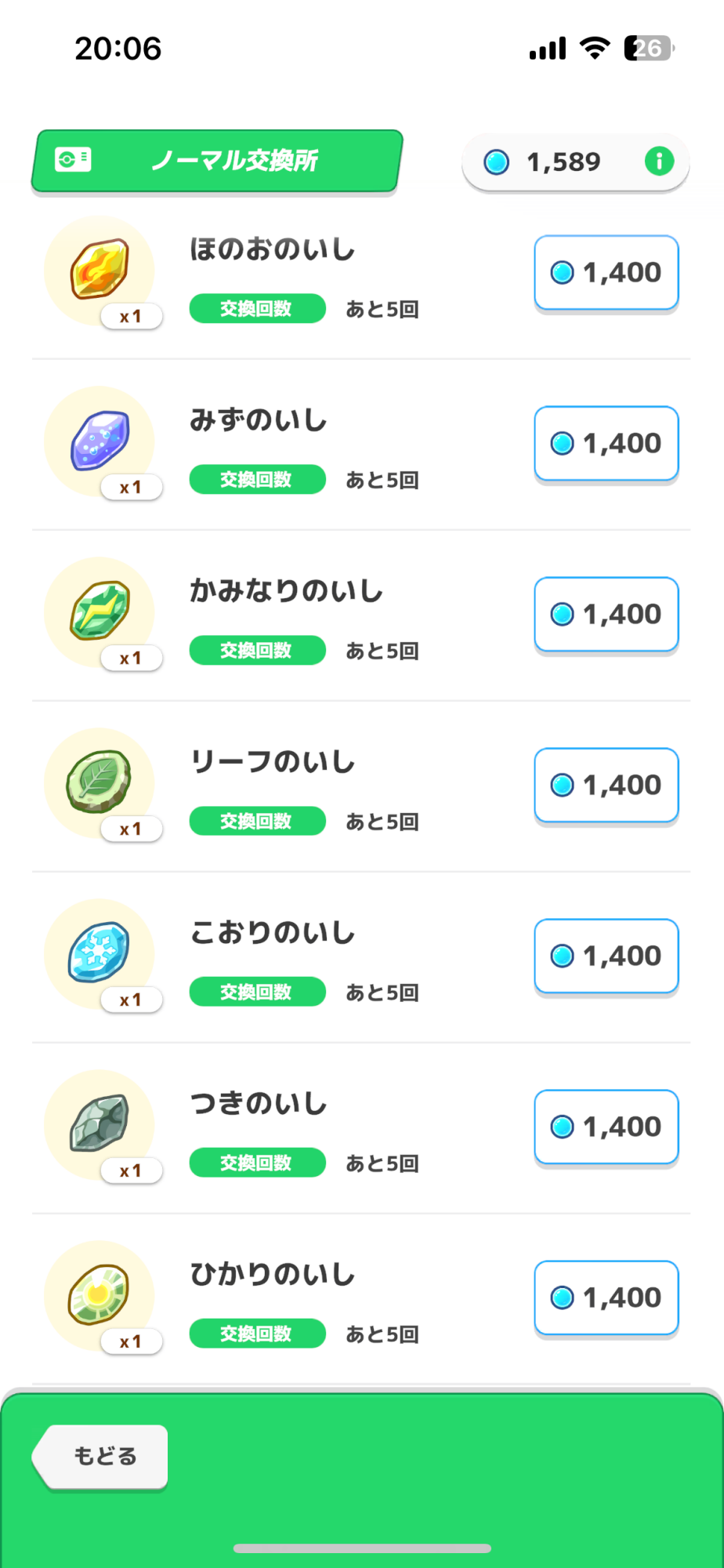Tap the 交換回数 label under つきのいし
Screen dimensions: 724x1568
point(257,1163)
